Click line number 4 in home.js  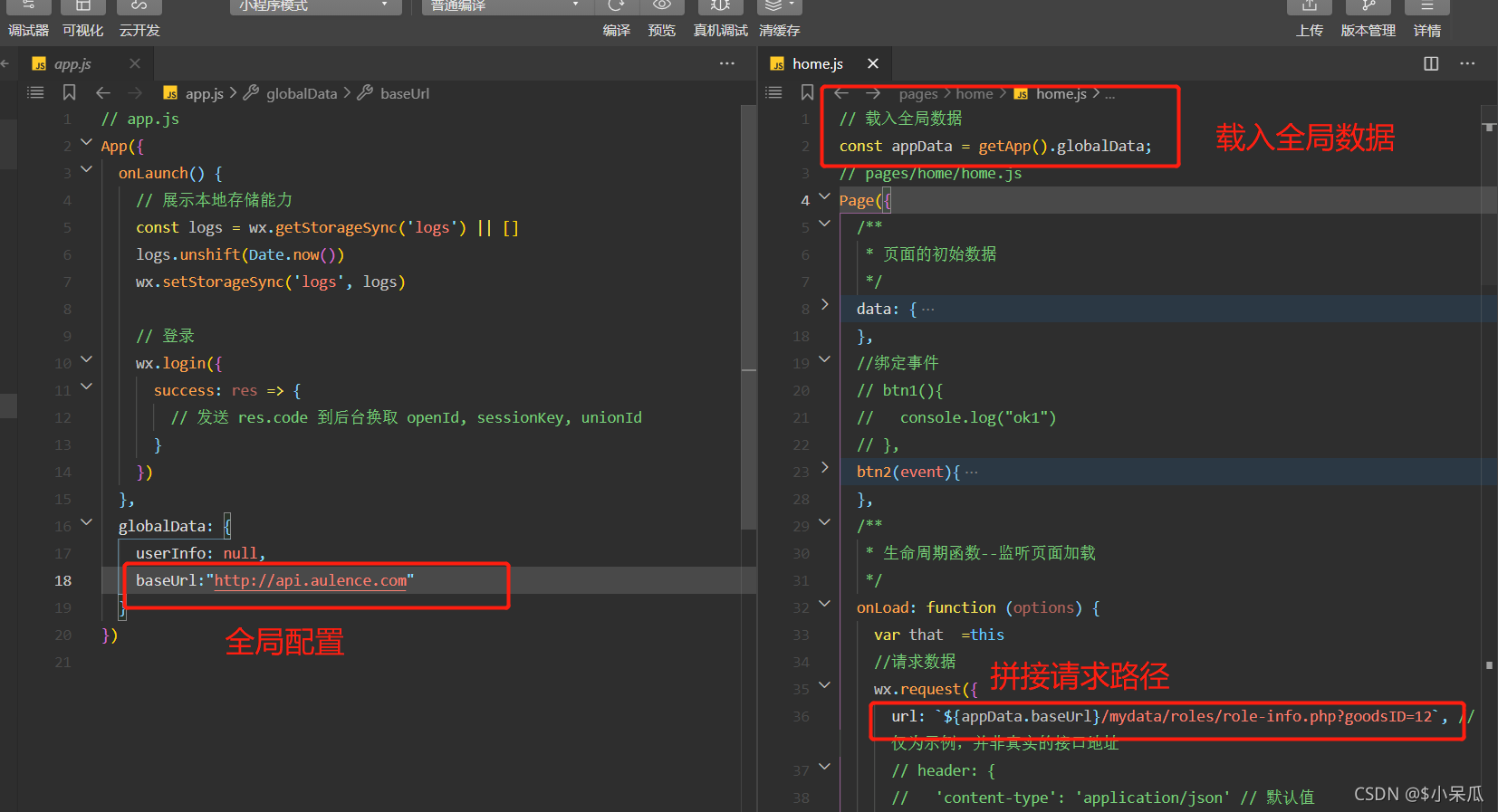pyautogui.click(x=805, y=201)
